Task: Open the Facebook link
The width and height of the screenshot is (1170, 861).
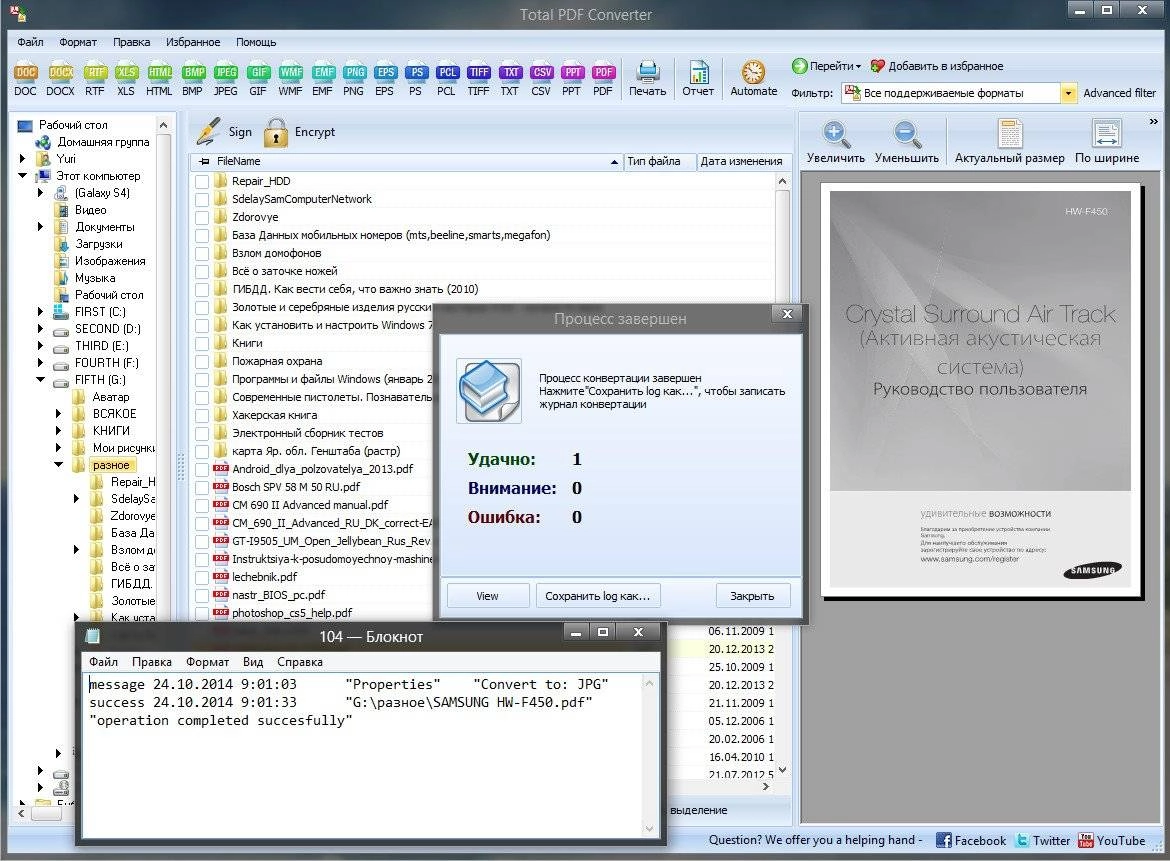Action: pos(971,840)
